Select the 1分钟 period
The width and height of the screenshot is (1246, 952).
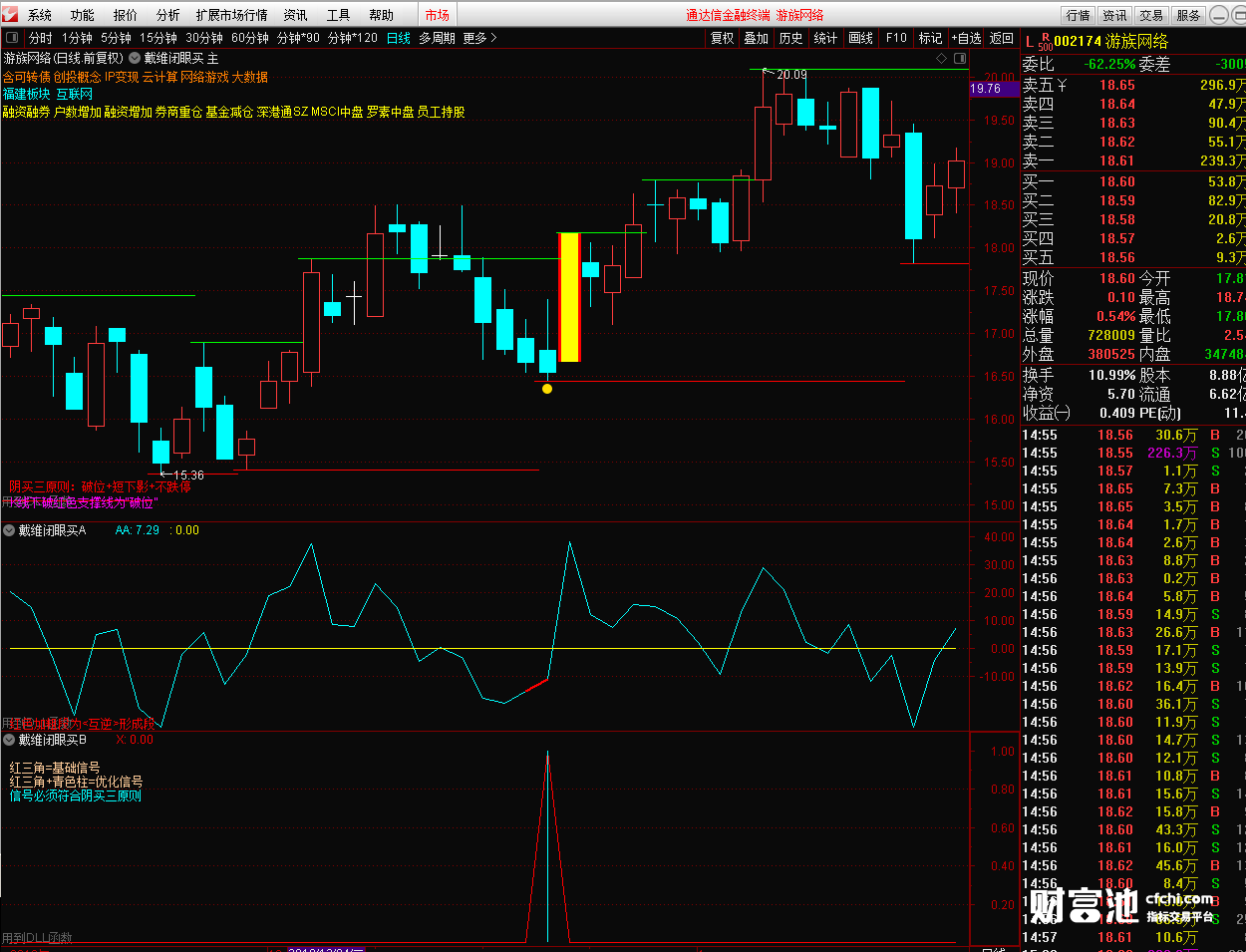pyautogui.click(x=77, y=38)
